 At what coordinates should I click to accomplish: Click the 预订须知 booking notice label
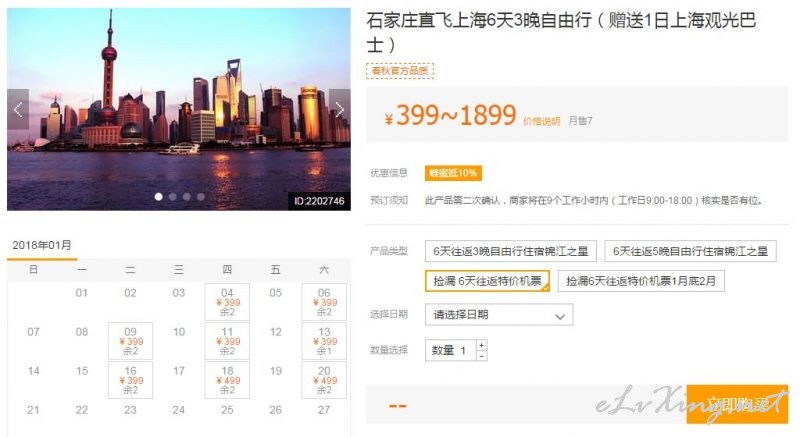pyautogui.click(x=389, y=200)
